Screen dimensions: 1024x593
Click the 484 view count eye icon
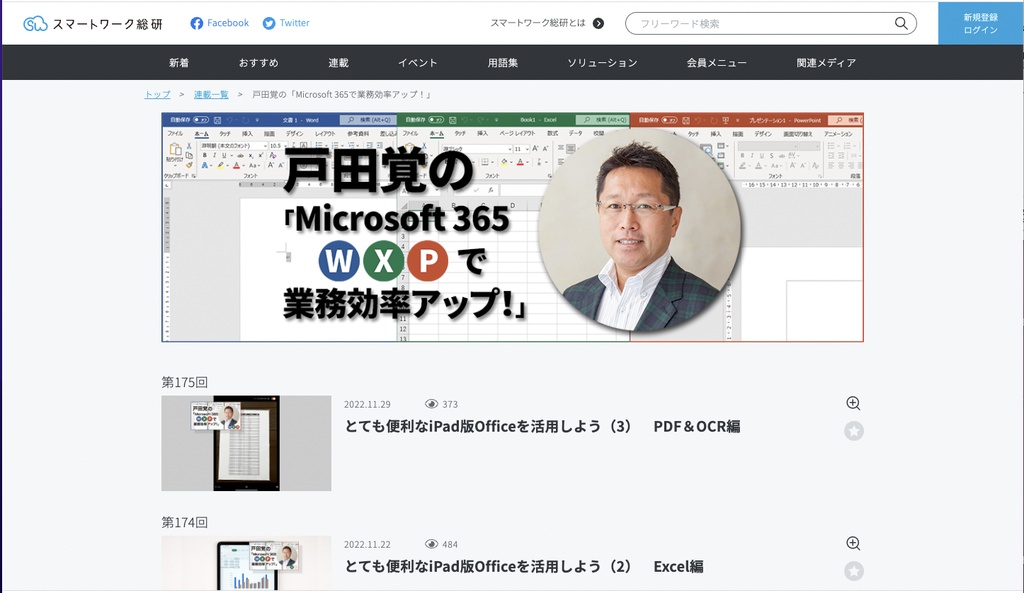point(431,544)
